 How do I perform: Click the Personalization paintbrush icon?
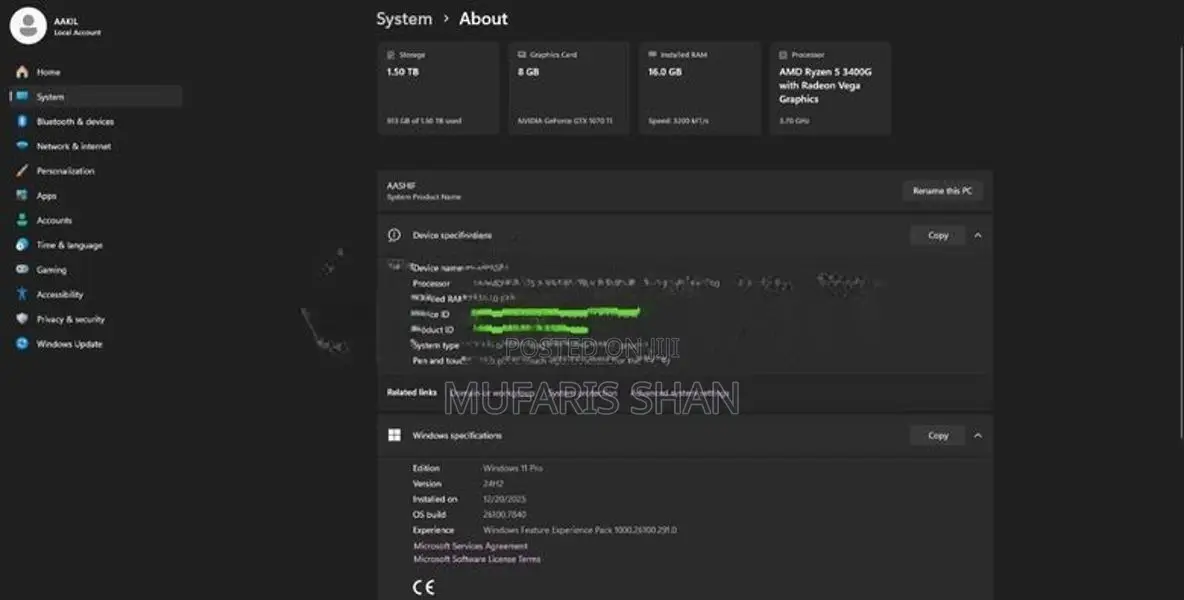coord(22,171)
